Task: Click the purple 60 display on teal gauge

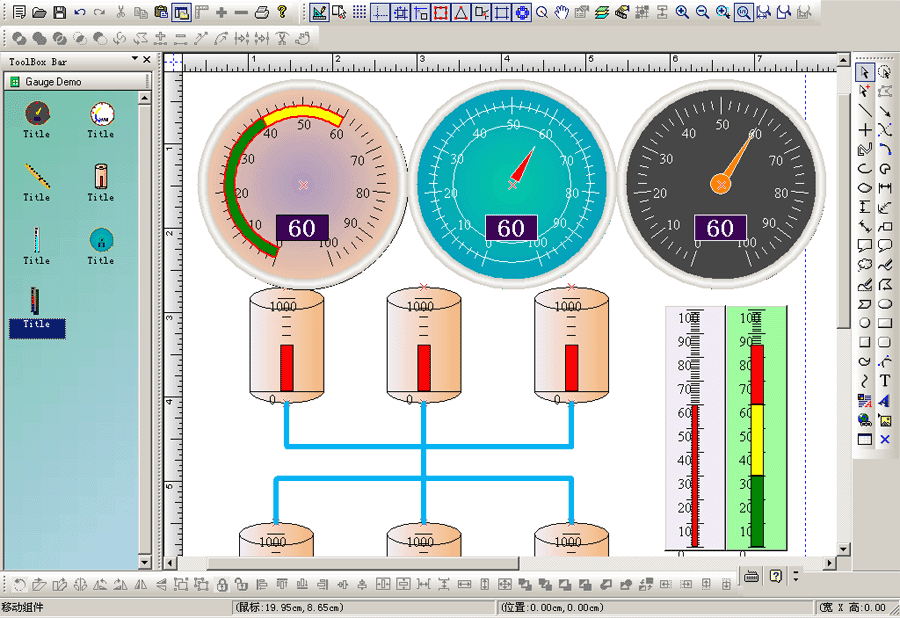Action: click(x=511, y=228)
